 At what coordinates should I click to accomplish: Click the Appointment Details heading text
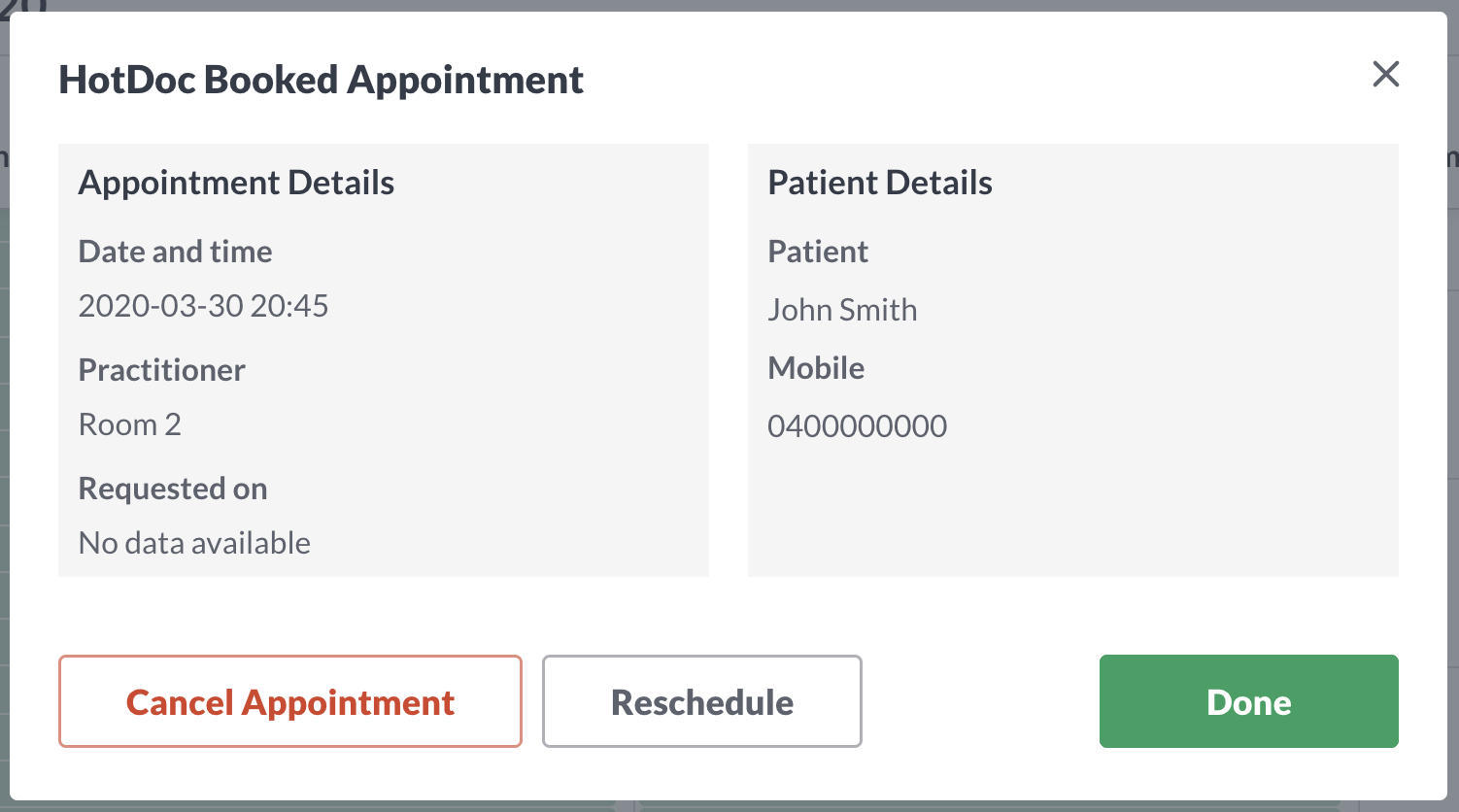coord(236,182)
